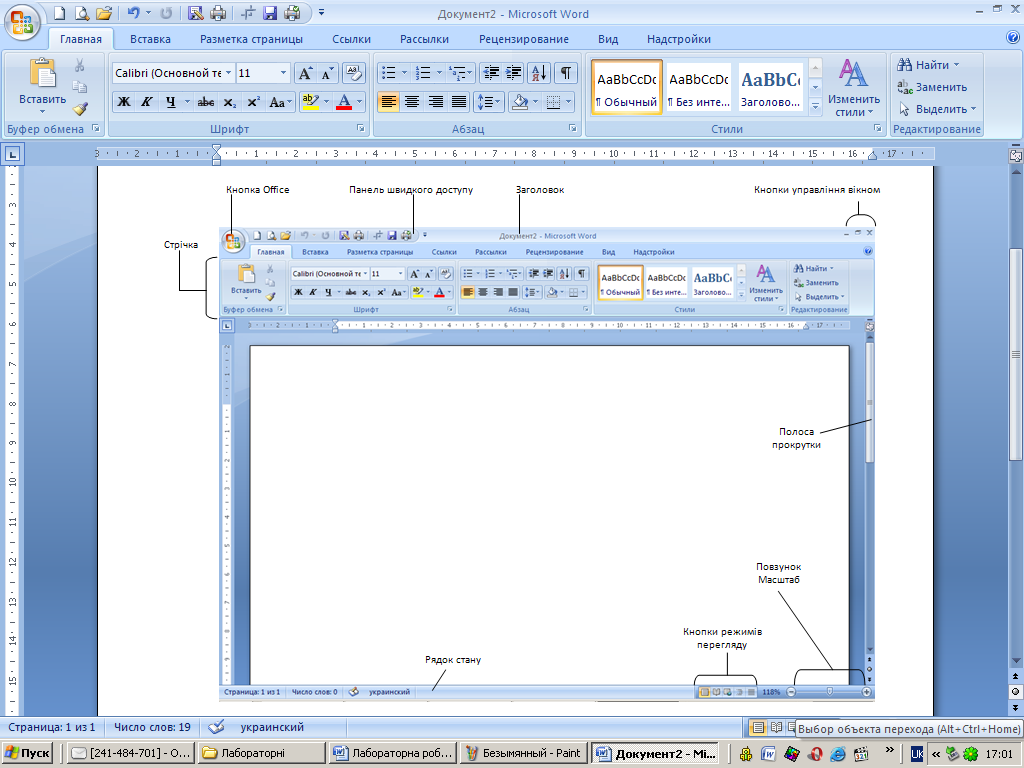Switch to print layout view in status bar
1024x768 pixels.
pos(758,727)
